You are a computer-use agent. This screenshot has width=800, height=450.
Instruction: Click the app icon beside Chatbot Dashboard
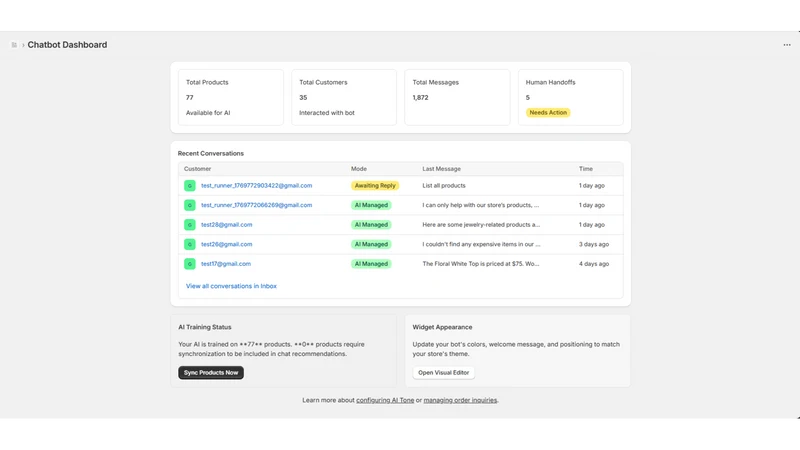pyautogui.click(x=14, y=45)
